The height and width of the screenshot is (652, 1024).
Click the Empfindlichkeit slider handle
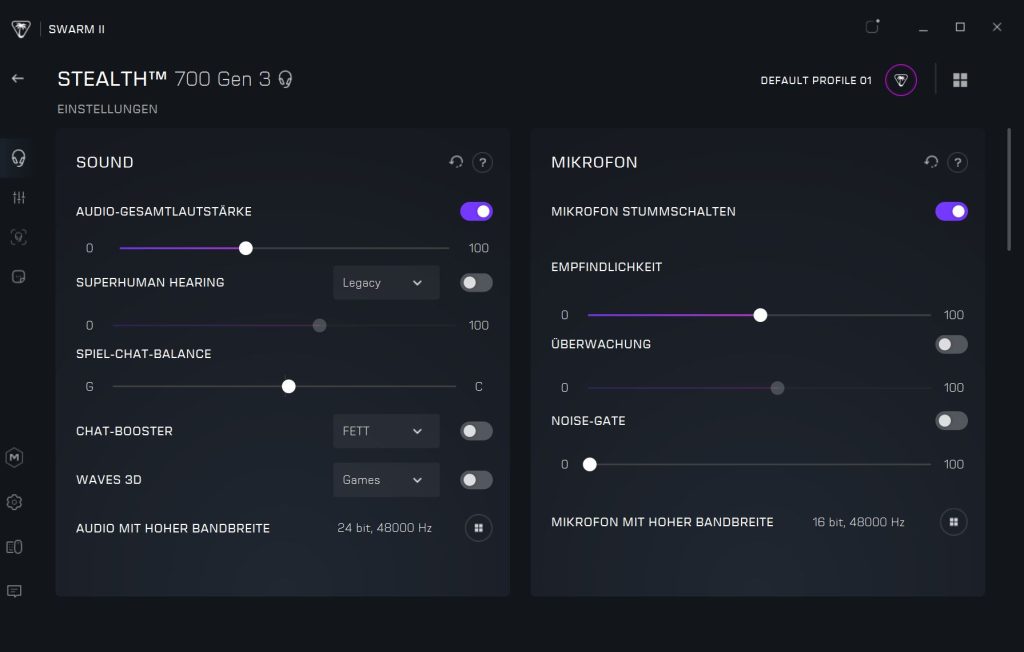pos(760,315)
